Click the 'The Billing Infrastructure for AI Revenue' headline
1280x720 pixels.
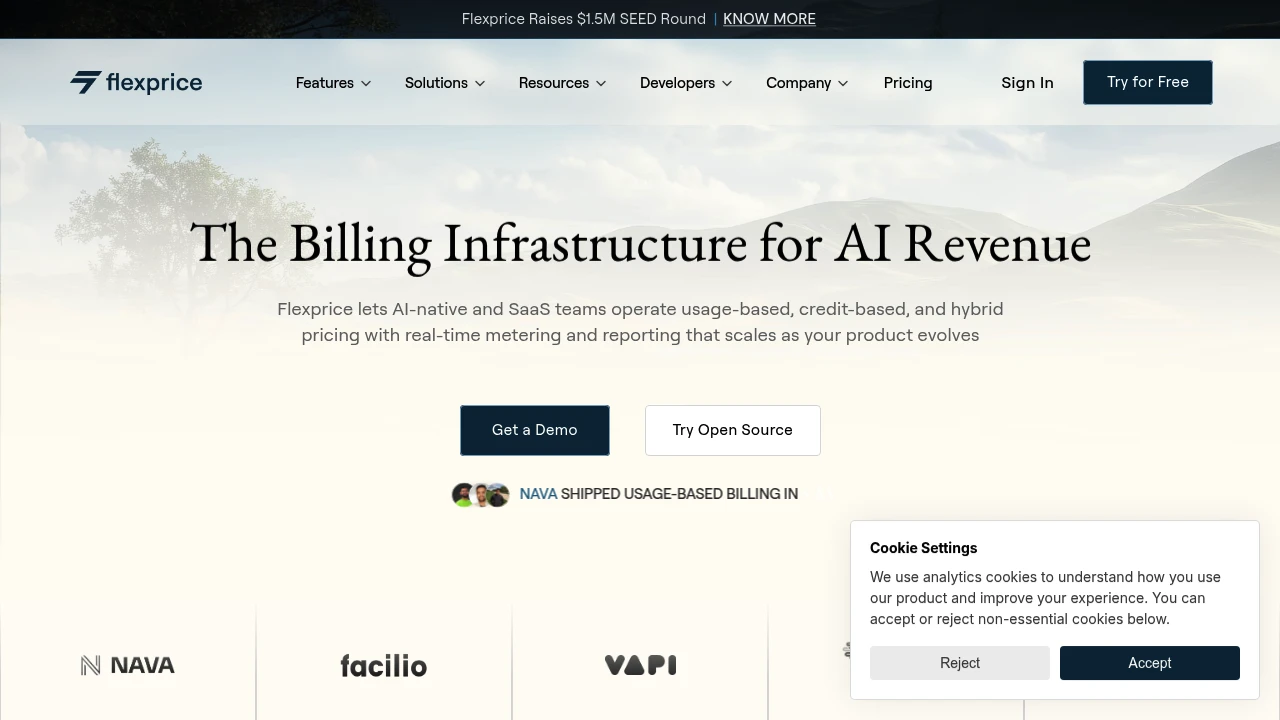pyautogui.click(x=640, y=244)
